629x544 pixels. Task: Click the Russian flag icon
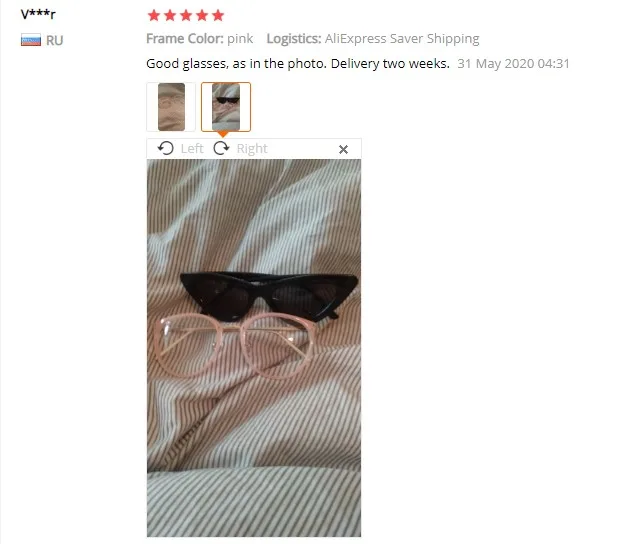tap(31, 40)
